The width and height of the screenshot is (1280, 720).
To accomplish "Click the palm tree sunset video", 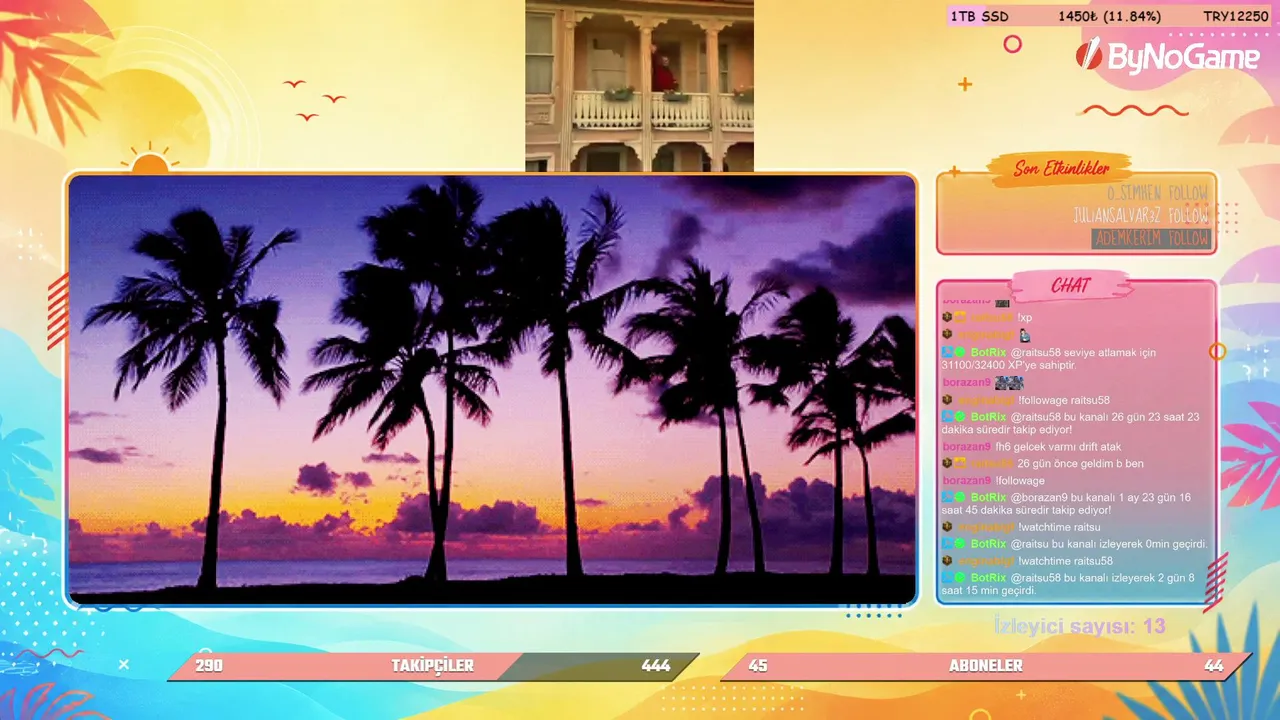I will click(x=491, y=390).
